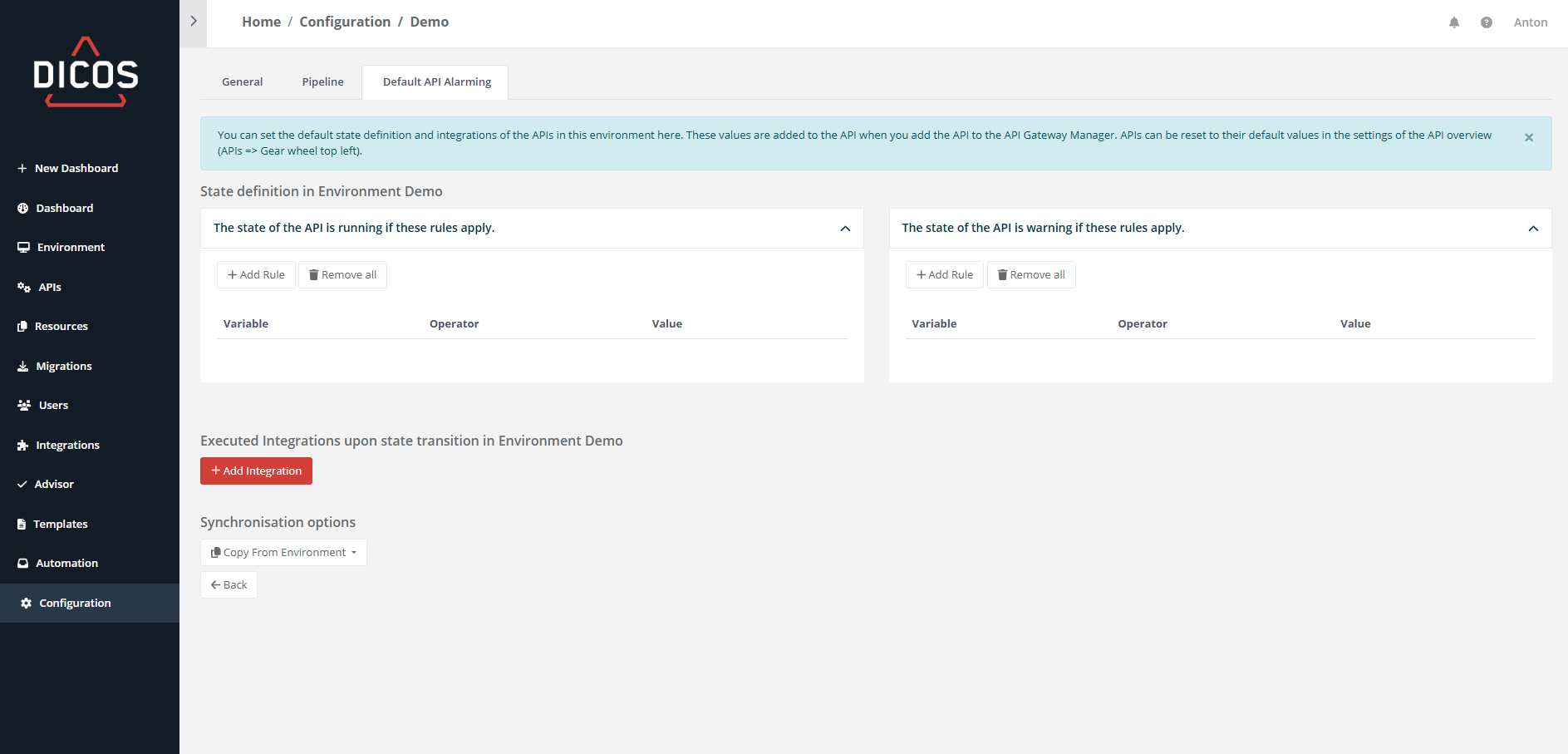1568x754 pixels.
Task: Add Rule to the running state
Action: [x=256, y=275]
